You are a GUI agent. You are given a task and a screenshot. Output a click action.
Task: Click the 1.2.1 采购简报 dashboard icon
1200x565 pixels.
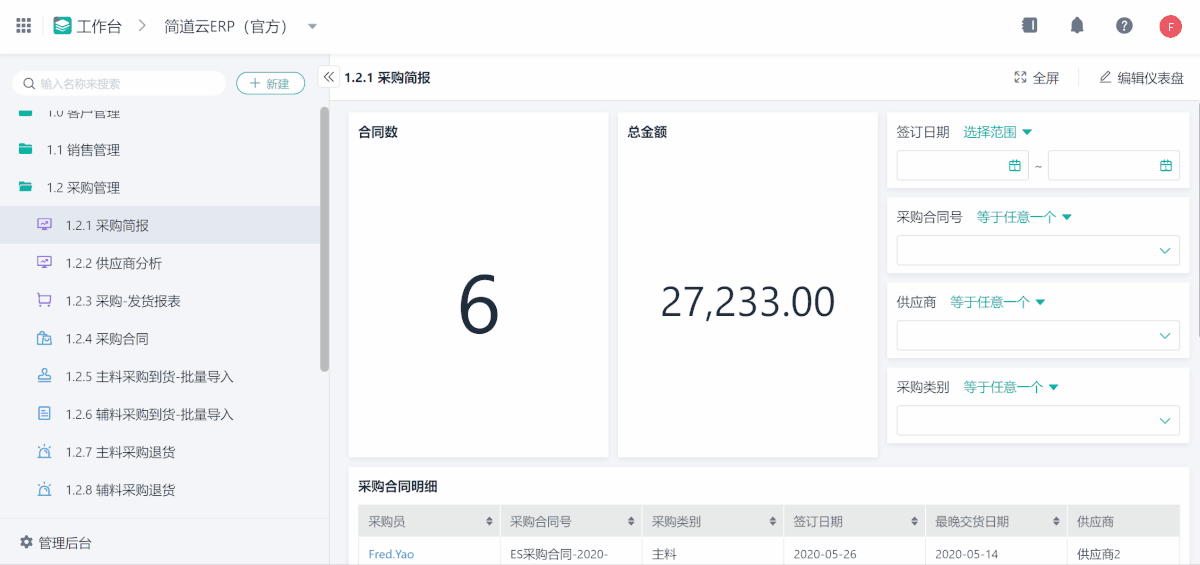click(x=44, y=225)
